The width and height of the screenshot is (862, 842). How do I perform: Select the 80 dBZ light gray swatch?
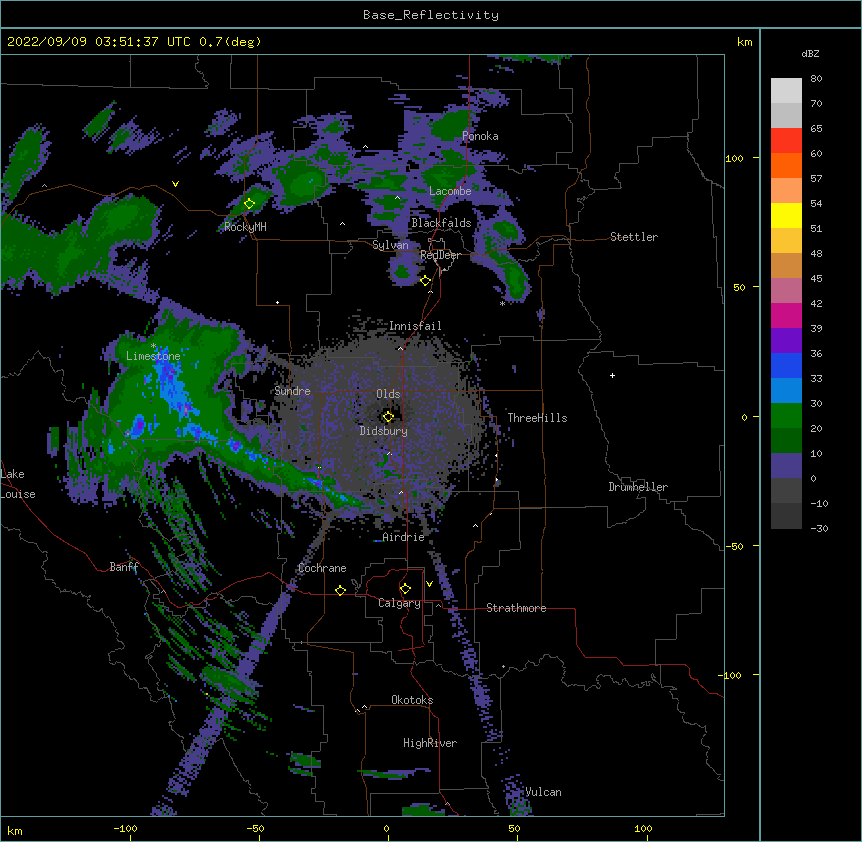786,91
